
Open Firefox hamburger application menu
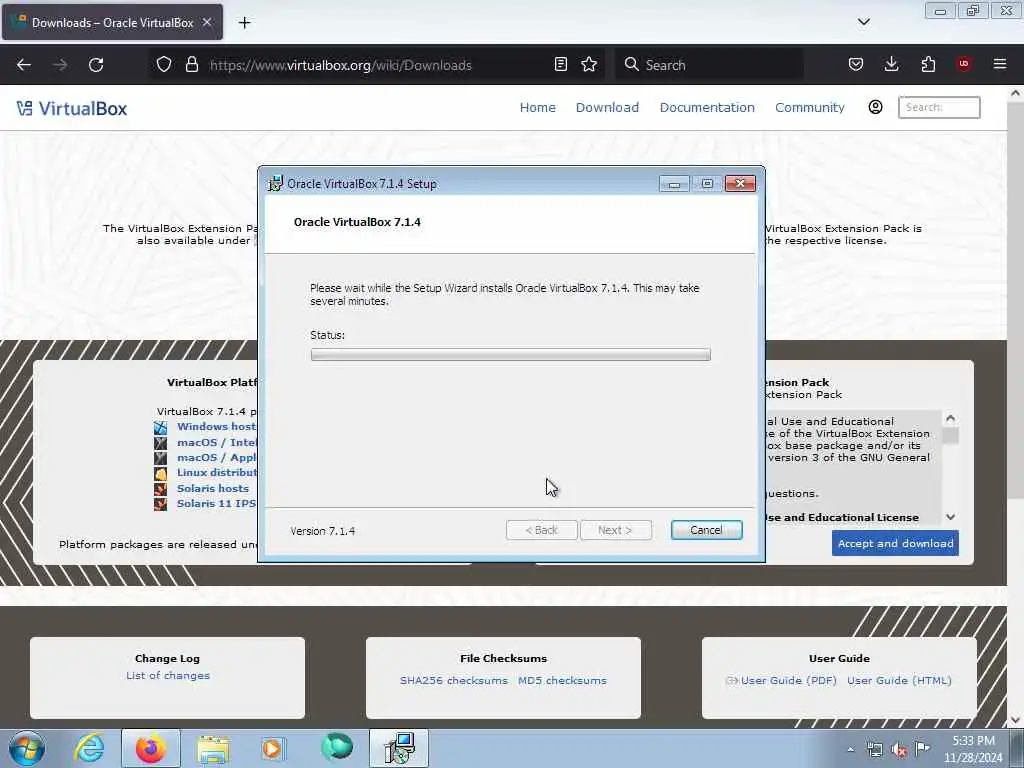(1000, 64)
